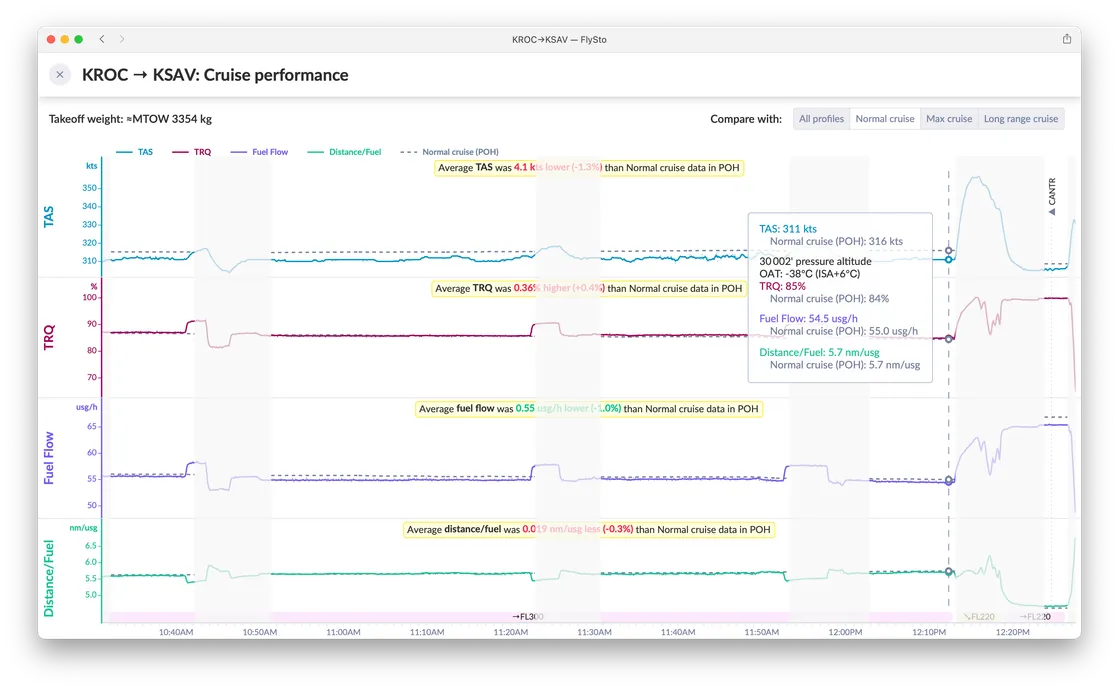Image resolution: width=1120 pixels, height=690 pixels.
Task: Open the share icon in title bar
Action: (1066, 39)
